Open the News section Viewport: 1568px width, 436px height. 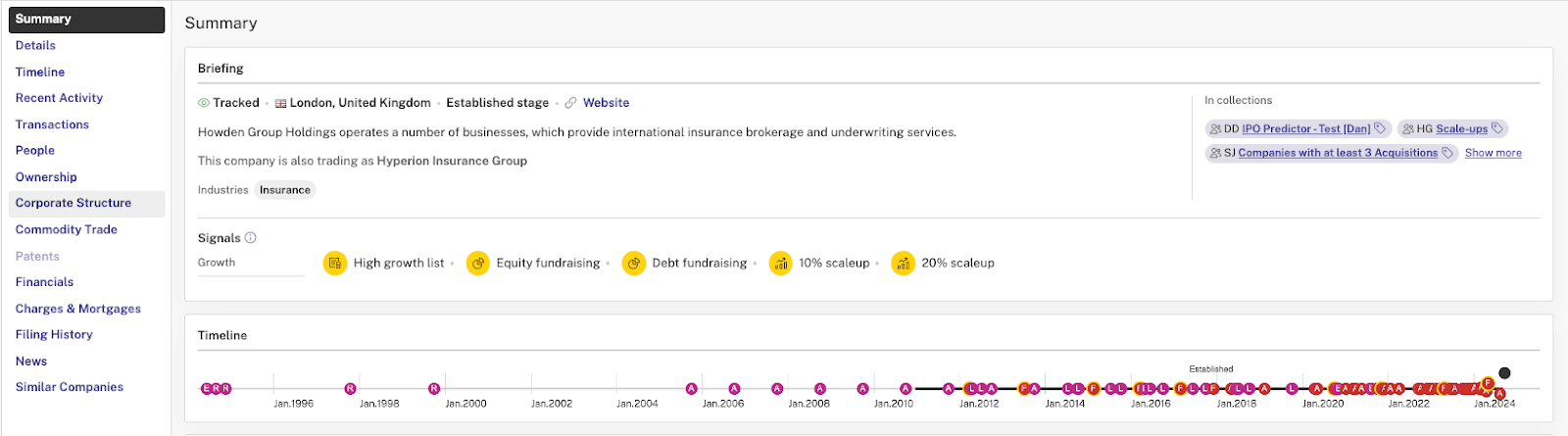click(31, 361)
